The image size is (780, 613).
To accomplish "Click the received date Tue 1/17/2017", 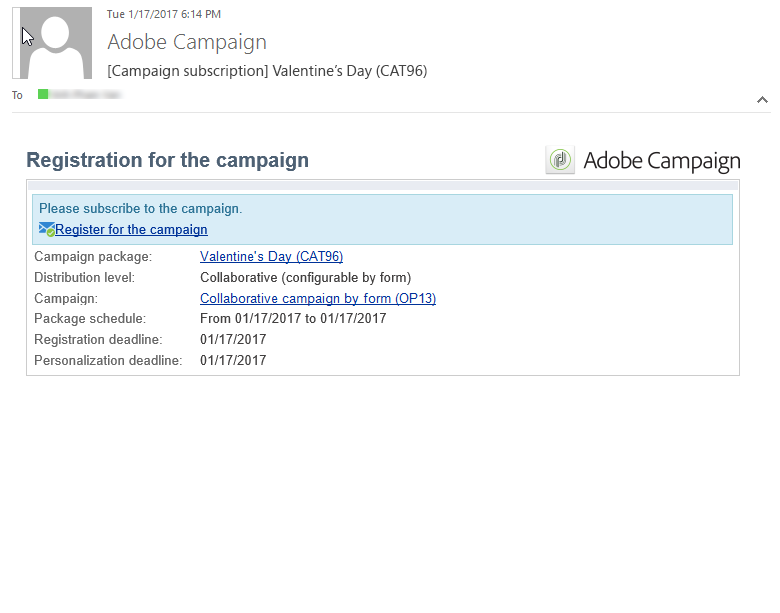I will (x=164, y=14).
